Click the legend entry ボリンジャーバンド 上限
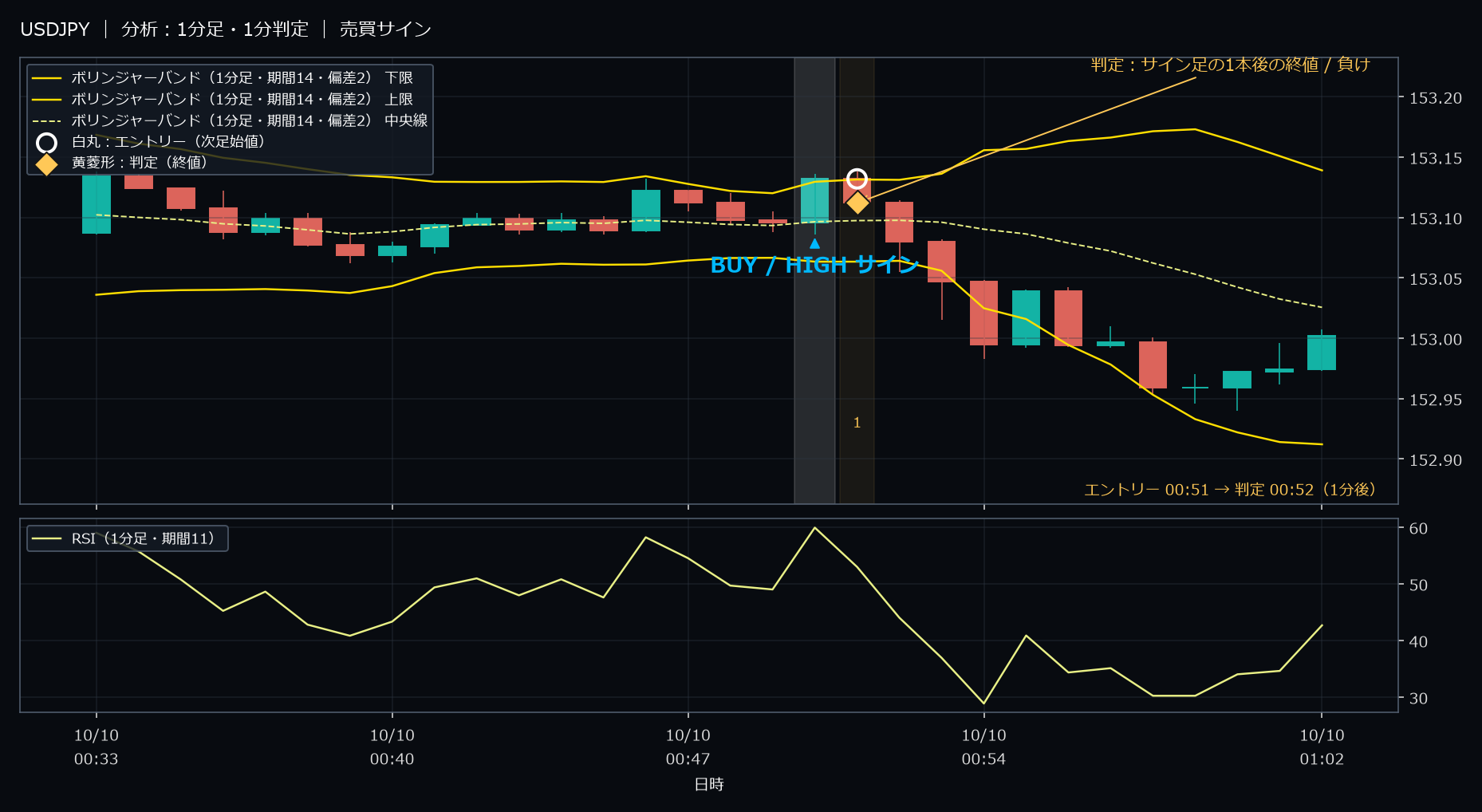 [x=242, y=99]
